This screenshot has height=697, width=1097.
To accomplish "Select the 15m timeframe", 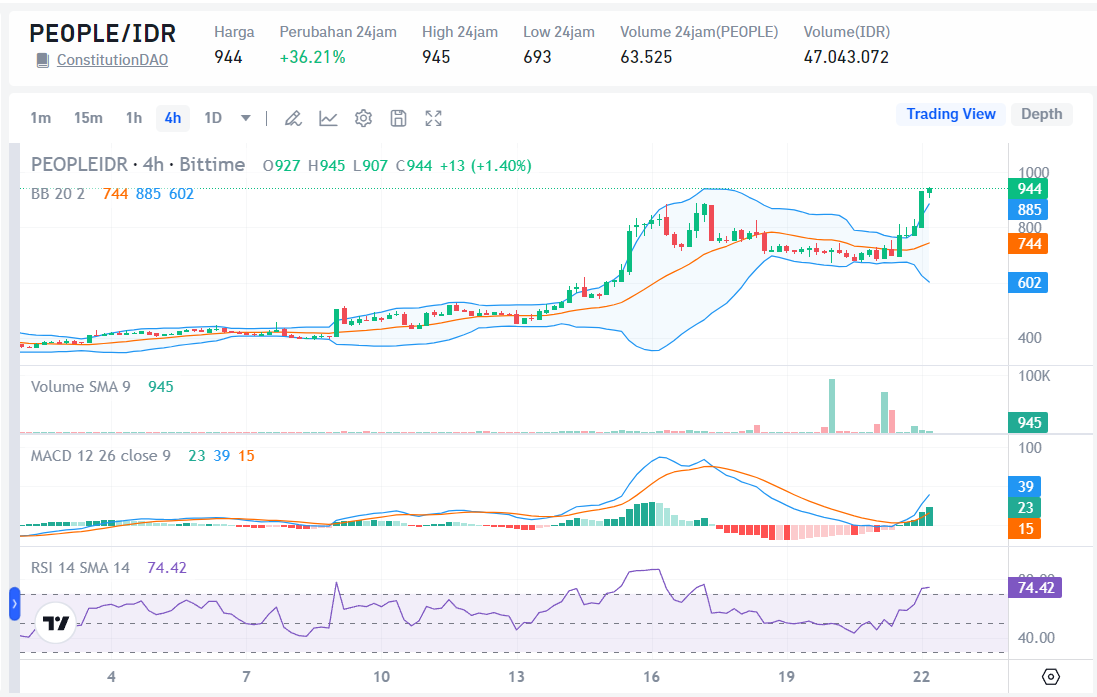I will tap(88, 118).
